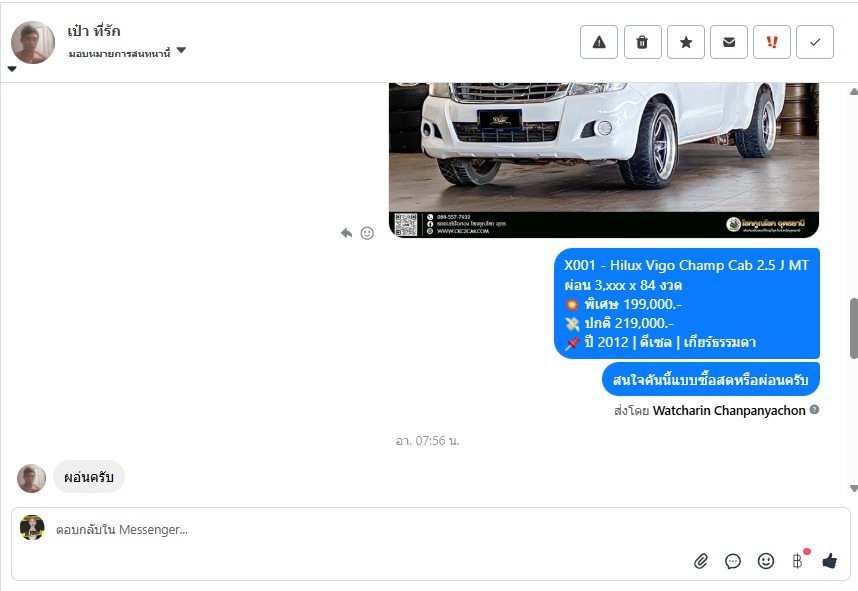Star this conversation to follow up

(686, 42)
